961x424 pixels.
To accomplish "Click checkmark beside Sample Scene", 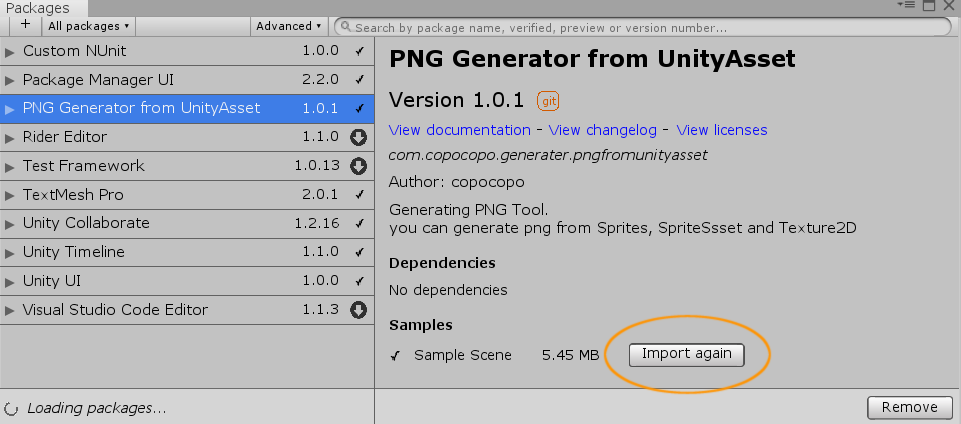I will (x=396, y=355).
